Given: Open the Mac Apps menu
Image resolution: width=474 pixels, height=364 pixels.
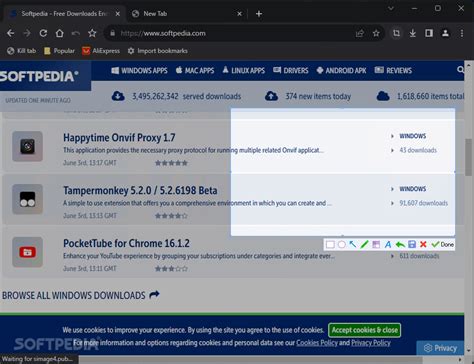Looking at the screenshot, I should pos(195,70).
